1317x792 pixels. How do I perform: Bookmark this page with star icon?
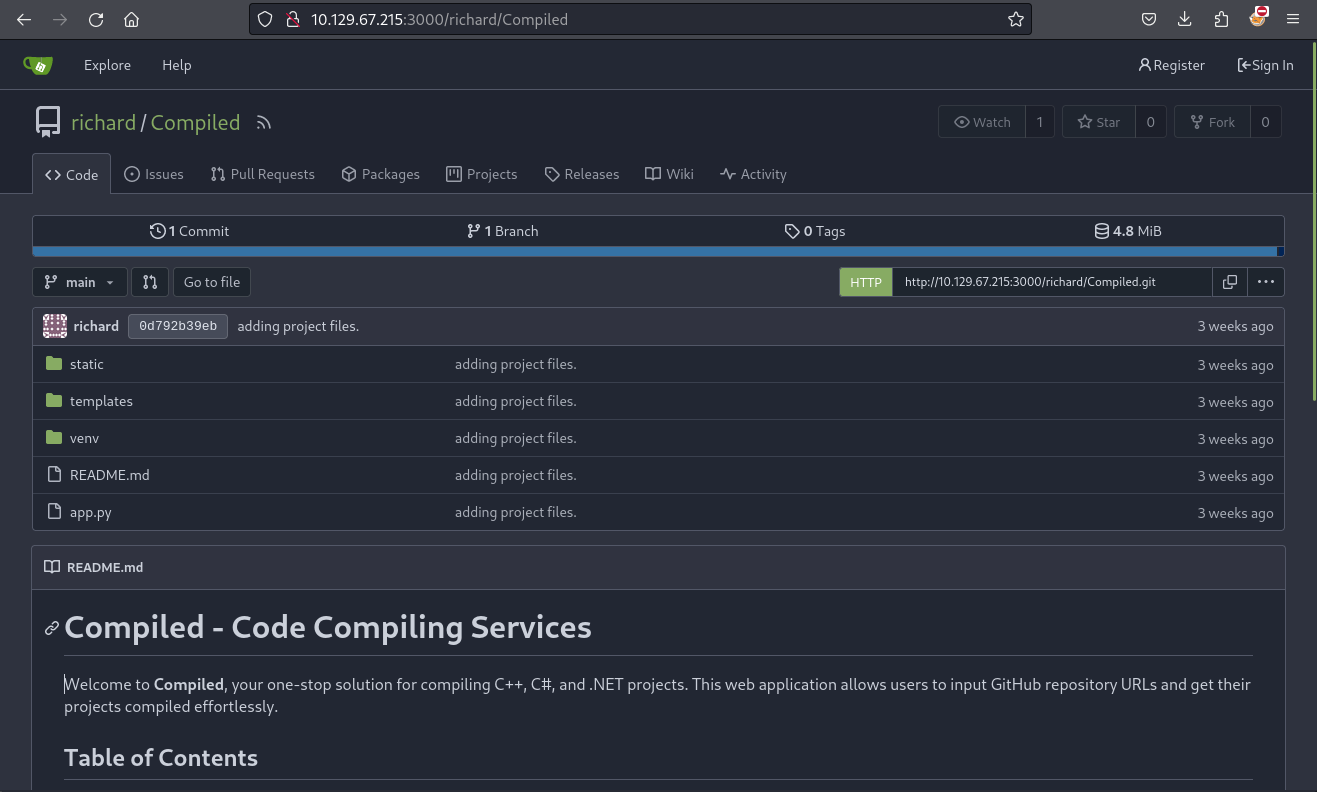[1016, 19]
